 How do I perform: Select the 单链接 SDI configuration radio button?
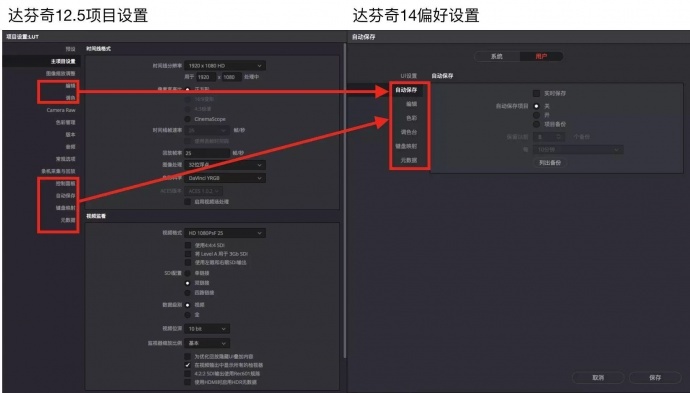pos(188,273)
